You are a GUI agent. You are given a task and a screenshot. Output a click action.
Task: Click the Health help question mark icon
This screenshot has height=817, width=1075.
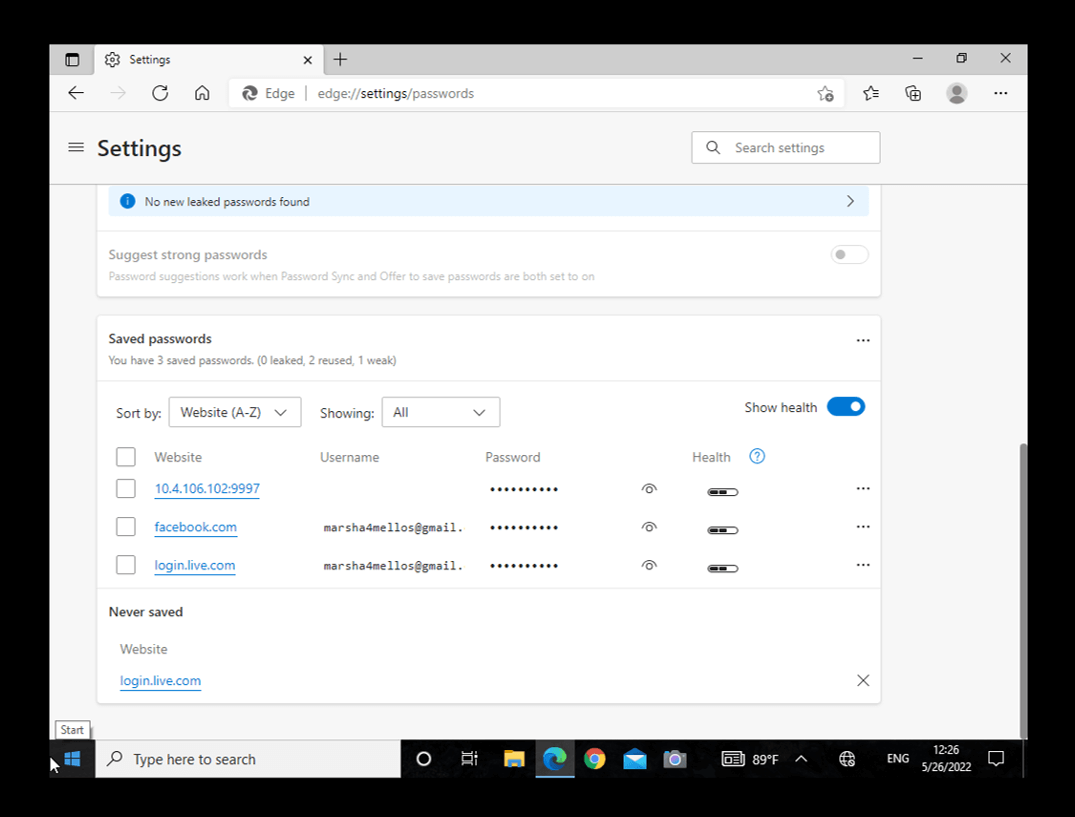[x=757, y=456]
